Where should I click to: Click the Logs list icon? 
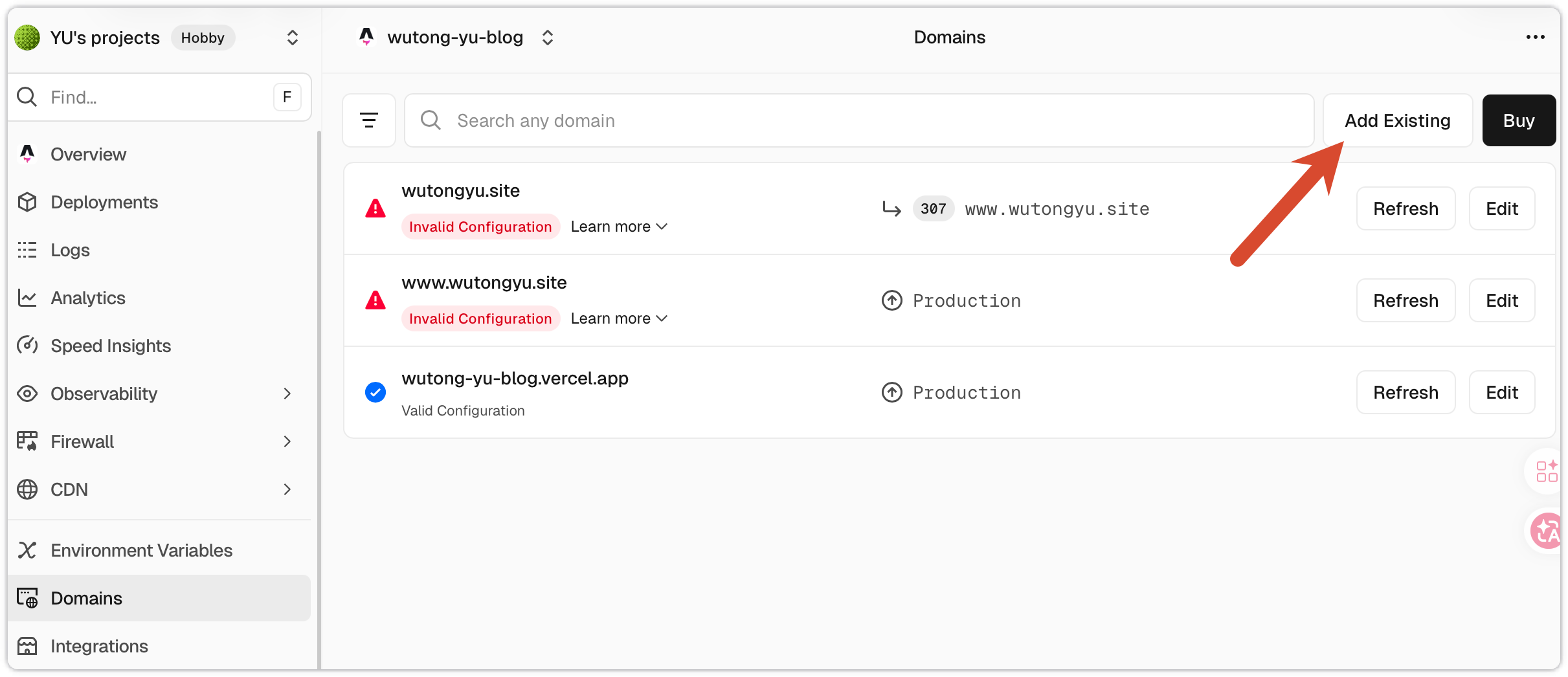tap(27, 250)
